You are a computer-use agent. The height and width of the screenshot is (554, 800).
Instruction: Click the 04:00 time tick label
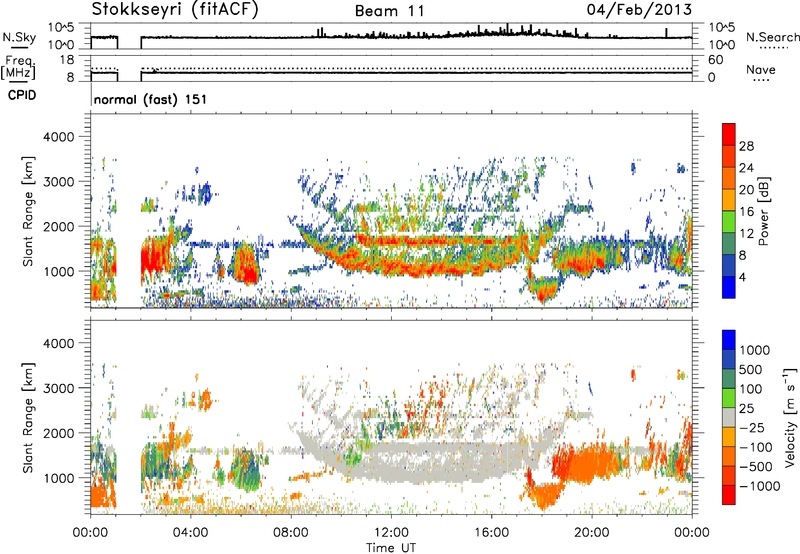pos(191,533)
